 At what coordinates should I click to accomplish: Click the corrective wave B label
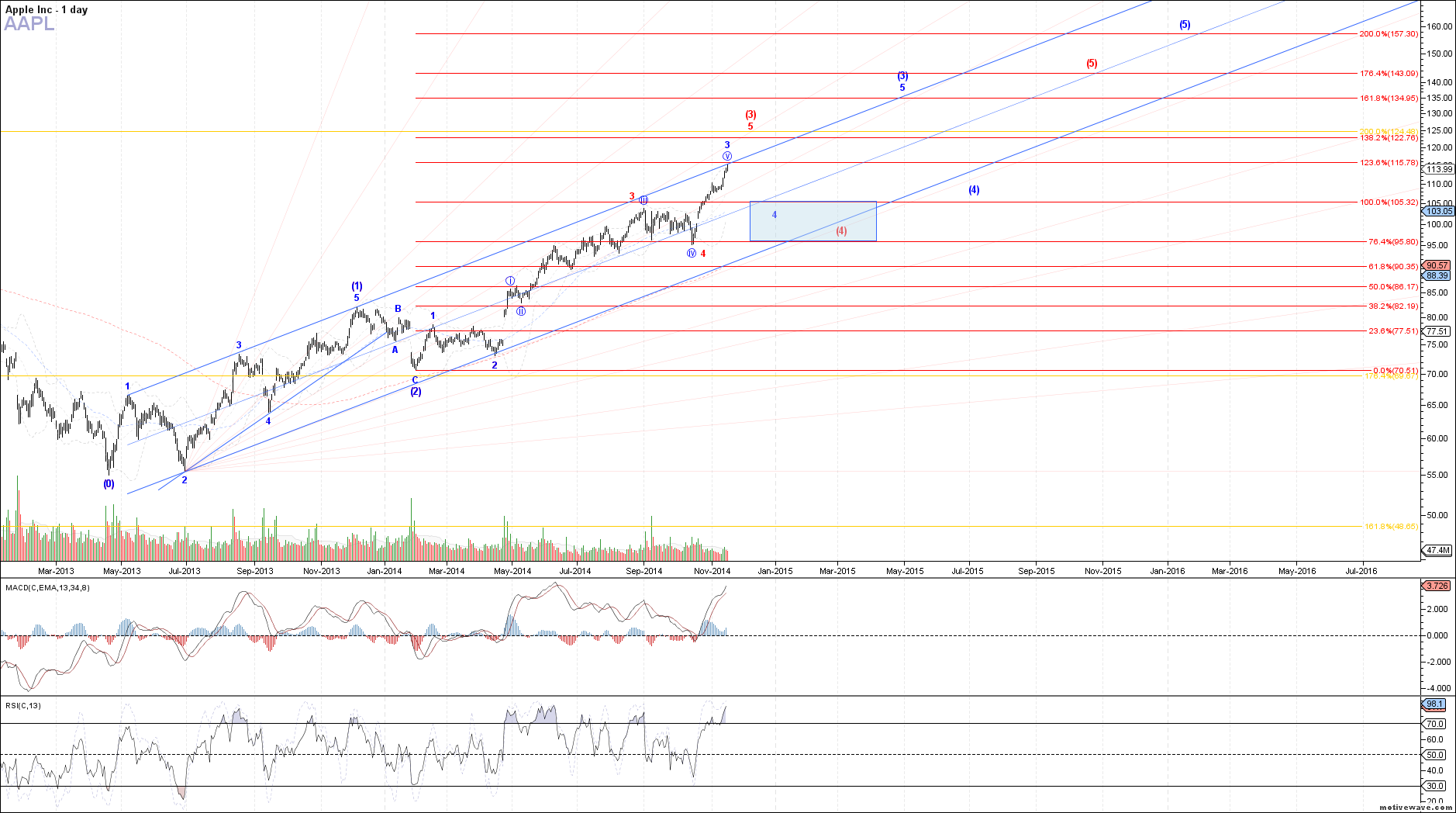pyautogui.click(x=398, y=309)
